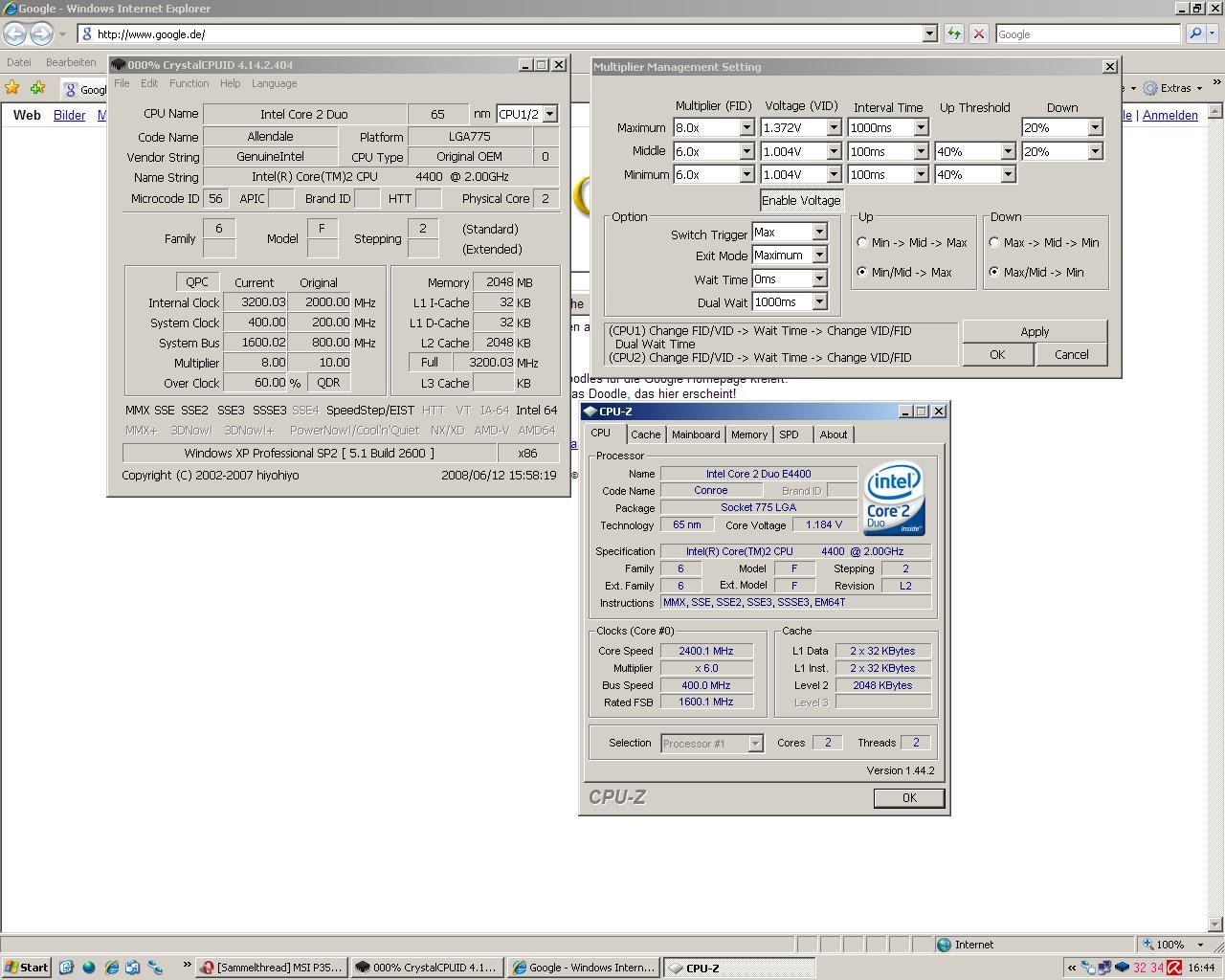Screen dimensions: 1225x980
Task: Click the Google search box in IE toolbar
Action: [x=1088, y=33]
